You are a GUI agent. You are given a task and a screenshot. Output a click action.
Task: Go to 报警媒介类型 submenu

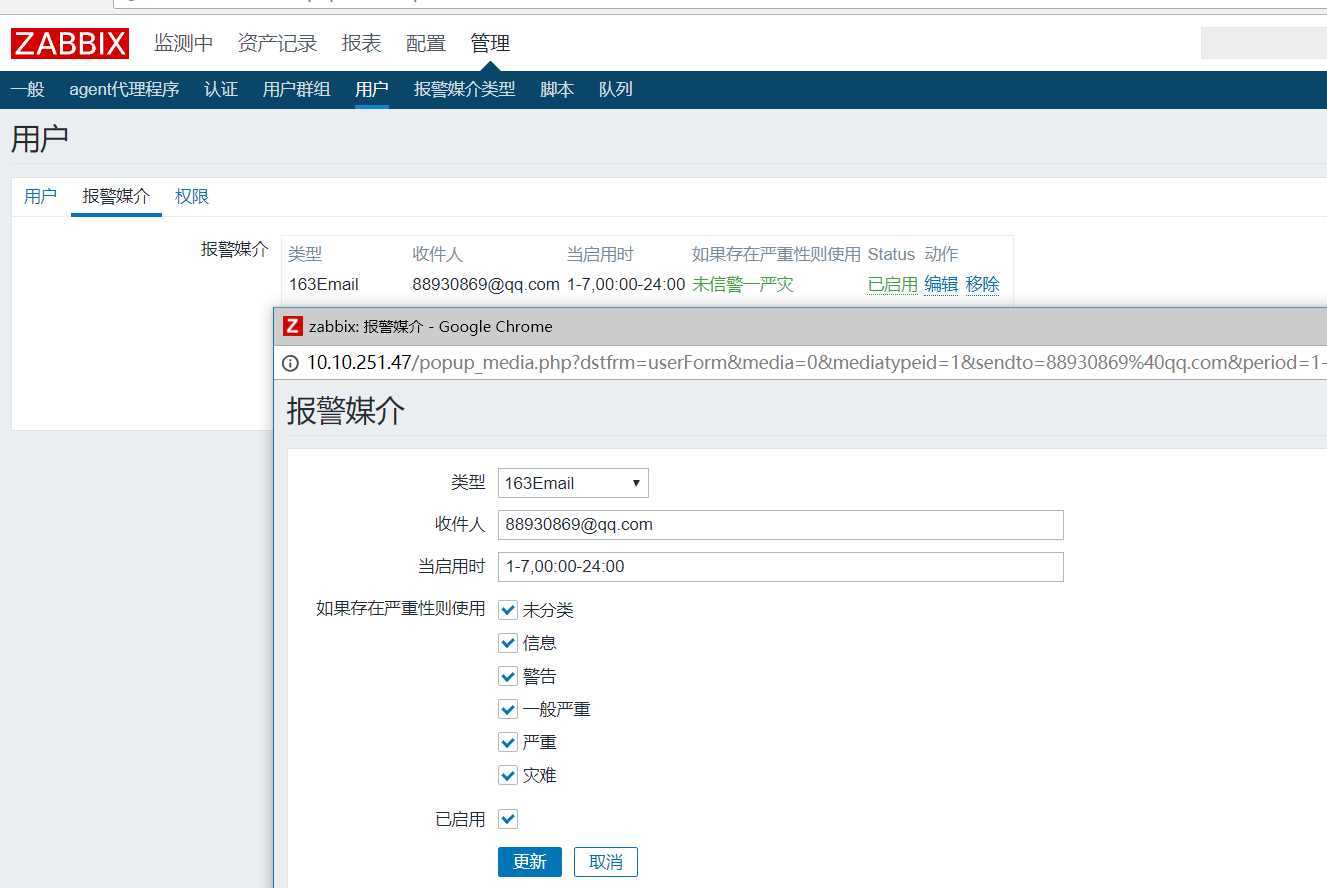pos(464,89)
